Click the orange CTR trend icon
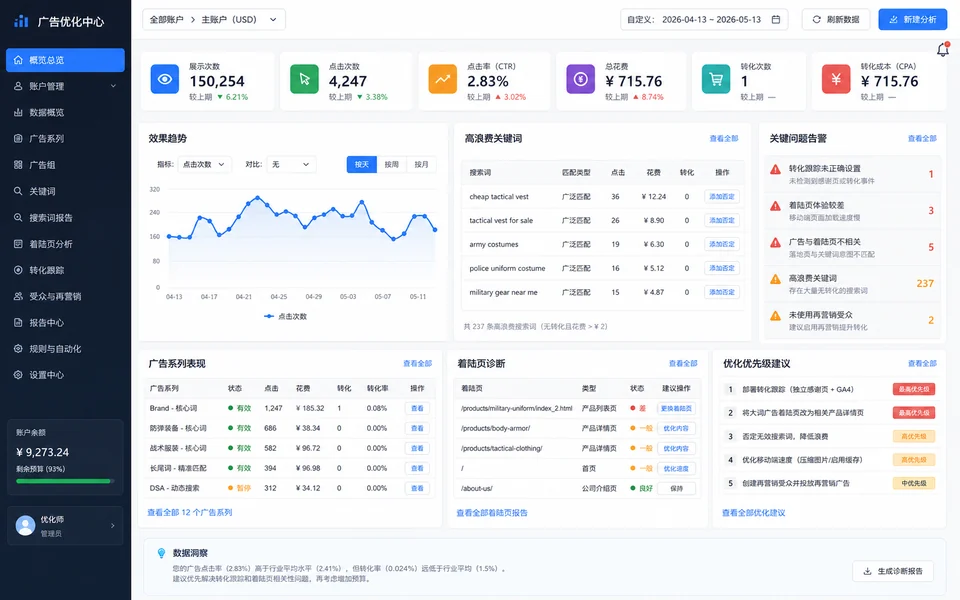The width and height of the screenshot is (960, 600). pyautogui.click(x=443, y=79)
